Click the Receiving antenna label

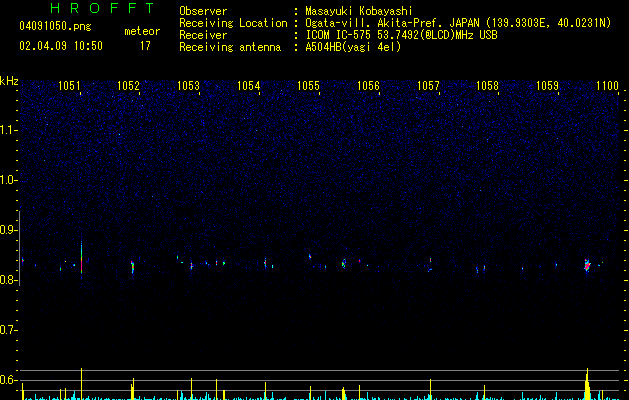pos(230,47)
